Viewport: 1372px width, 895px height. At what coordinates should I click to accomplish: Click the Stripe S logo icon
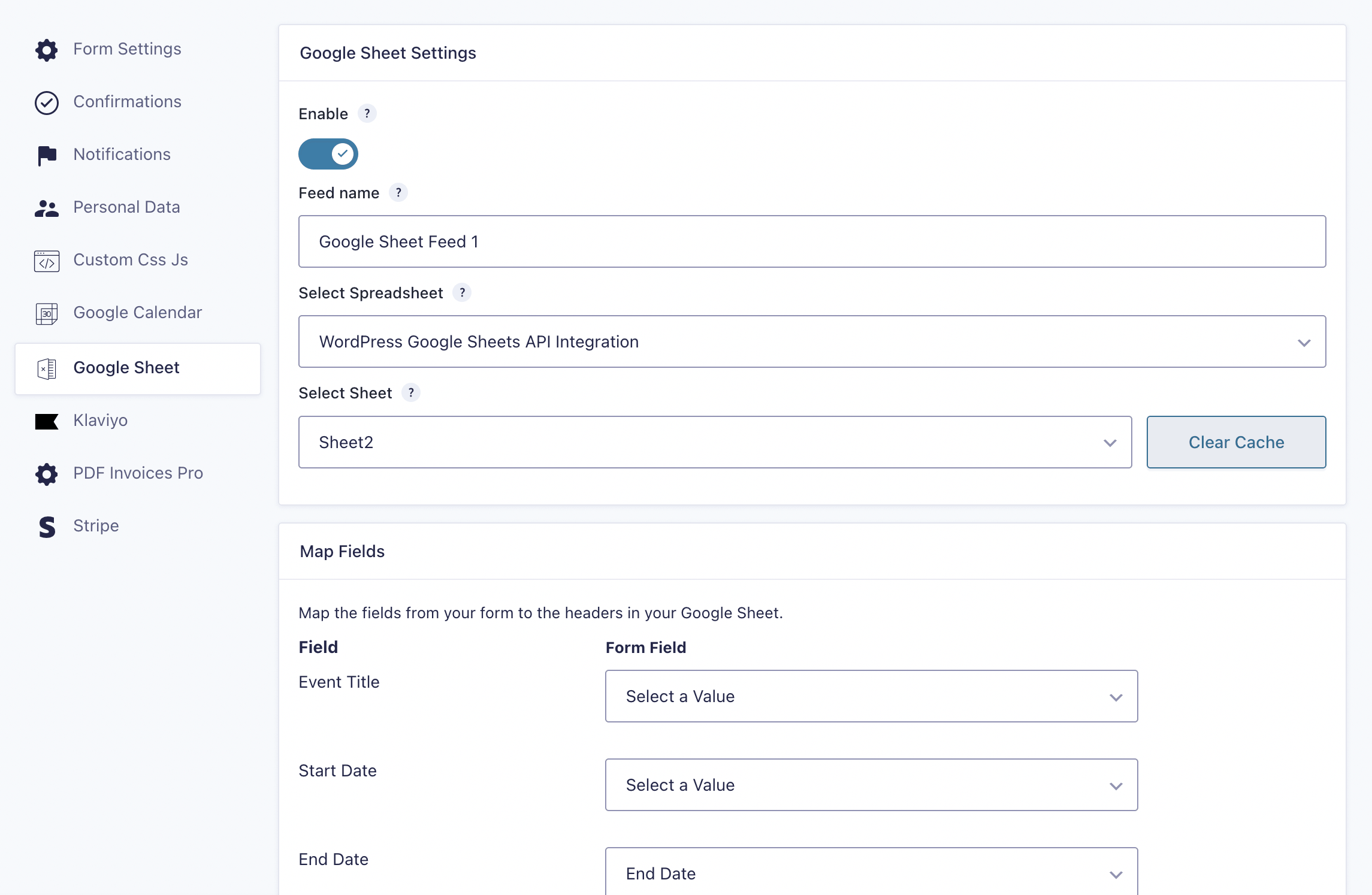(x=46, y=527)
